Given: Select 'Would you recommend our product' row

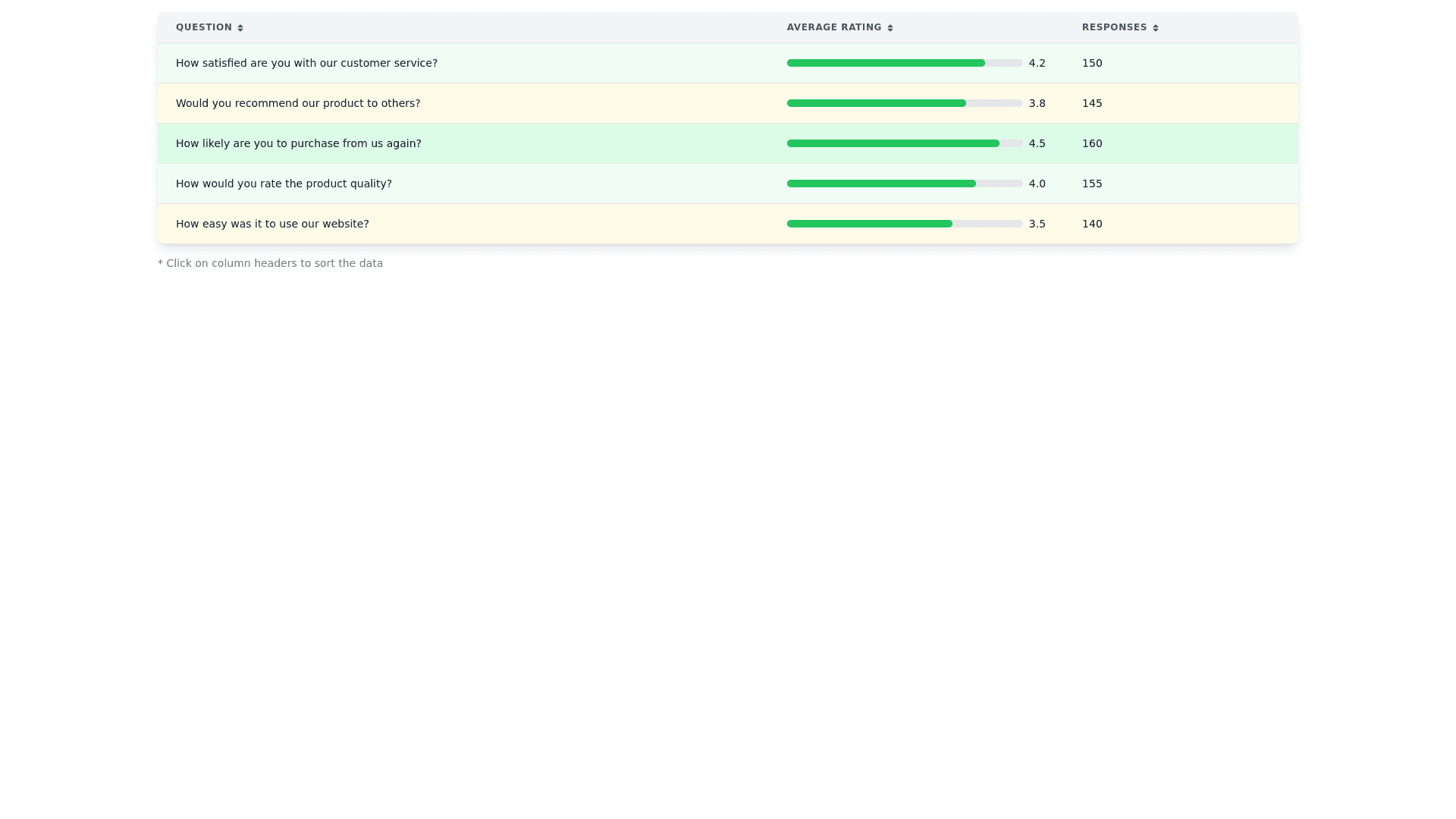Looking at the screenshot, I should click(x=298, y=103).
